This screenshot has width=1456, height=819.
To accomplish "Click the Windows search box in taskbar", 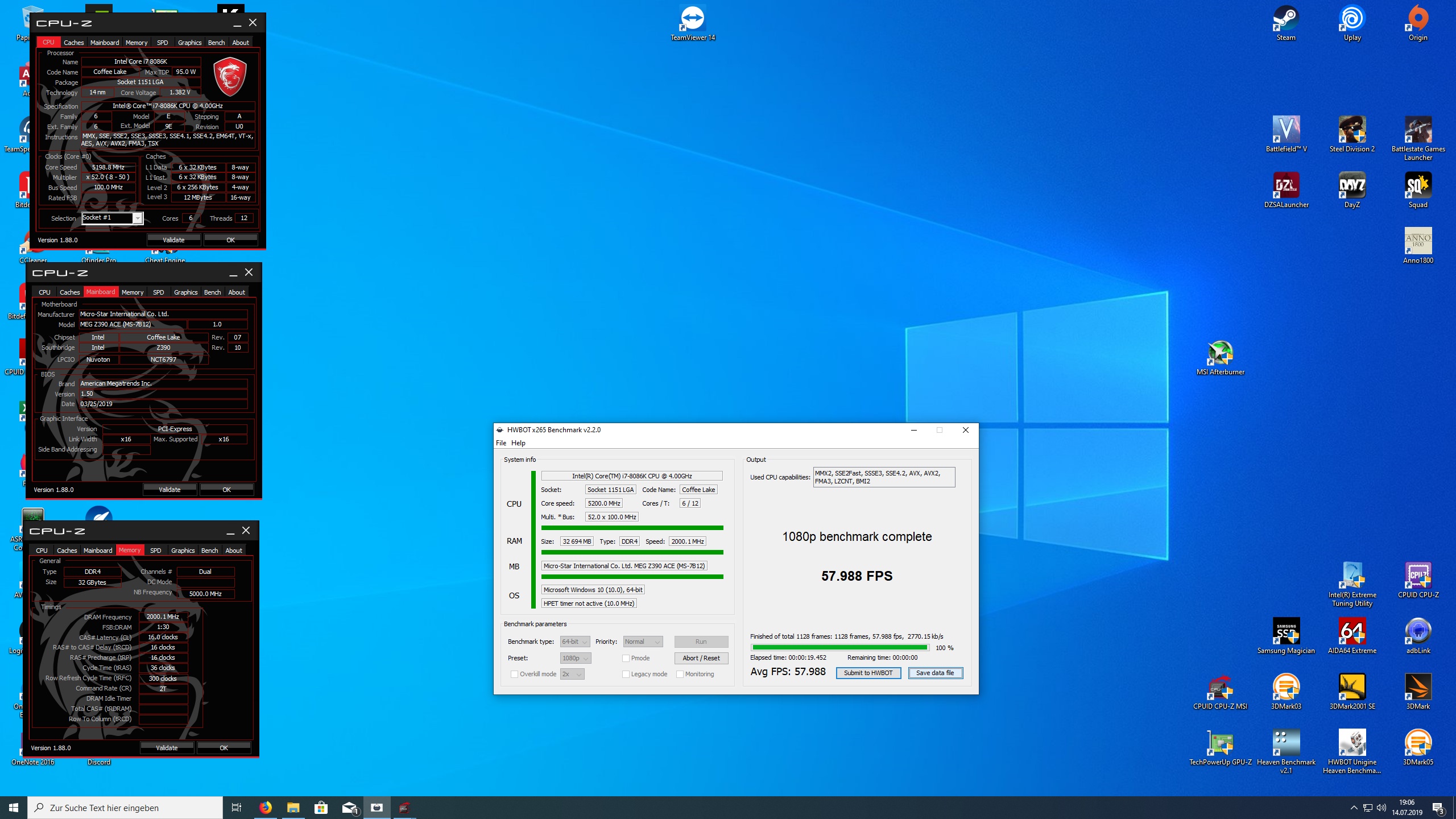I will 125,808.
